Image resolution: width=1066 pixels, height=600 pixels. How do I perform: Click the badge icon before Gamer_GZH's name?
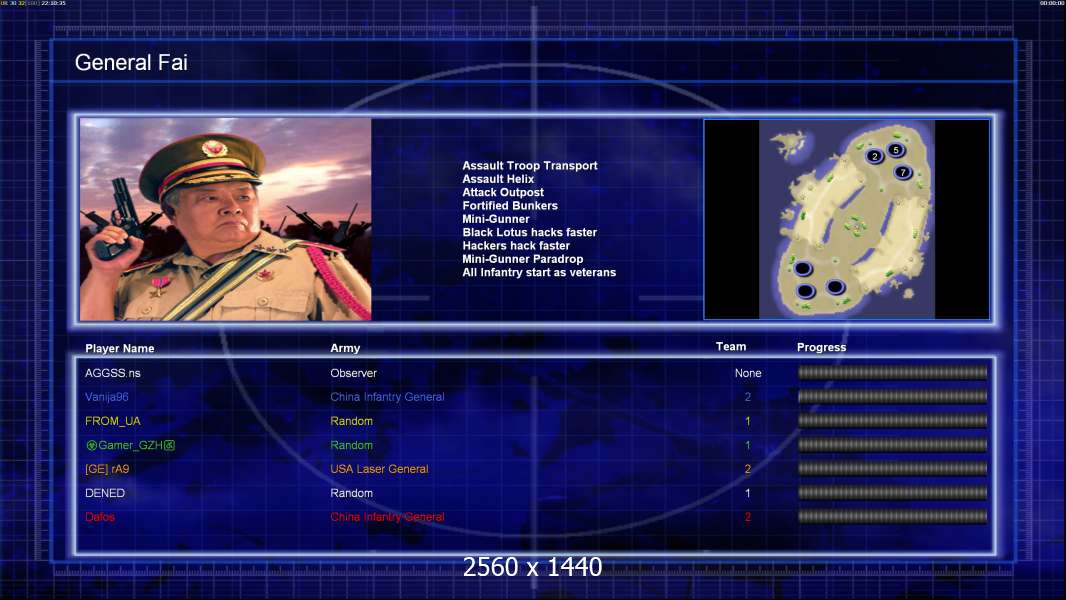tap(91, 445)
